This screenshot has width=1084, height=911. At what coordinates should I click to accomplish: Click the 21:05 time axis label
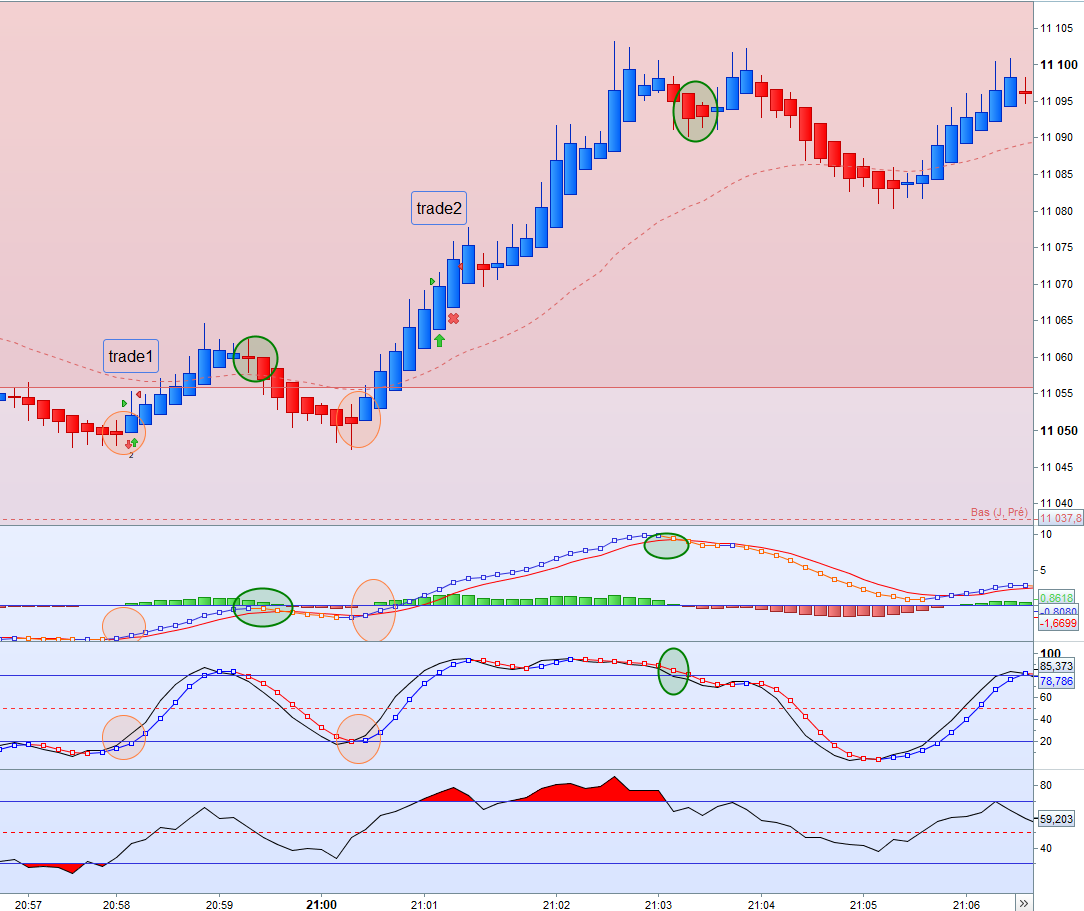click(x=863, y=905)
